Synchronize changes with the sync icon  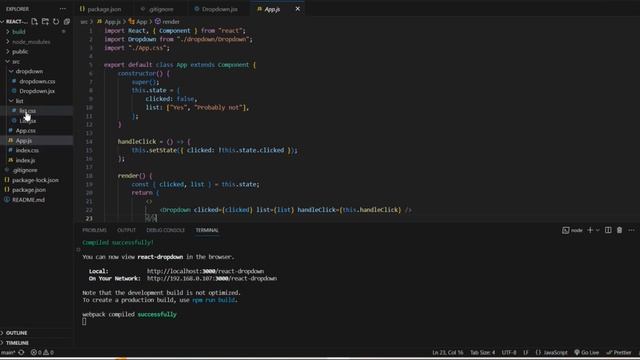pyautogui.click(x=22, y=352)
